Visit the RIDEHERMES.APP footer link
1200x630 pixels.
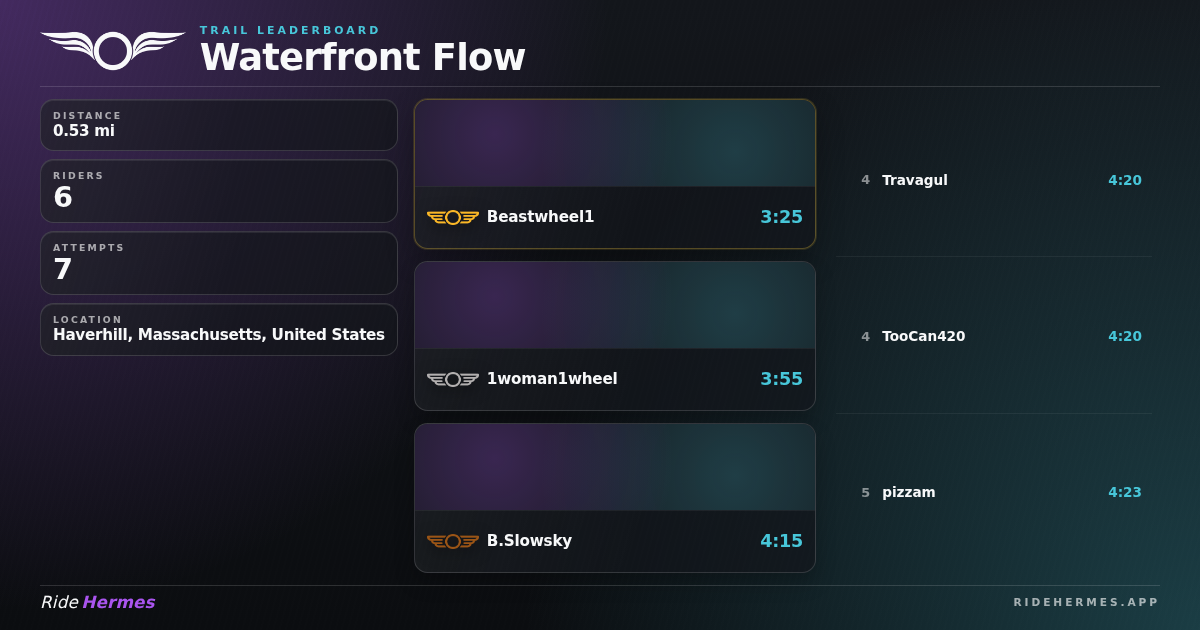point(1086,602)
